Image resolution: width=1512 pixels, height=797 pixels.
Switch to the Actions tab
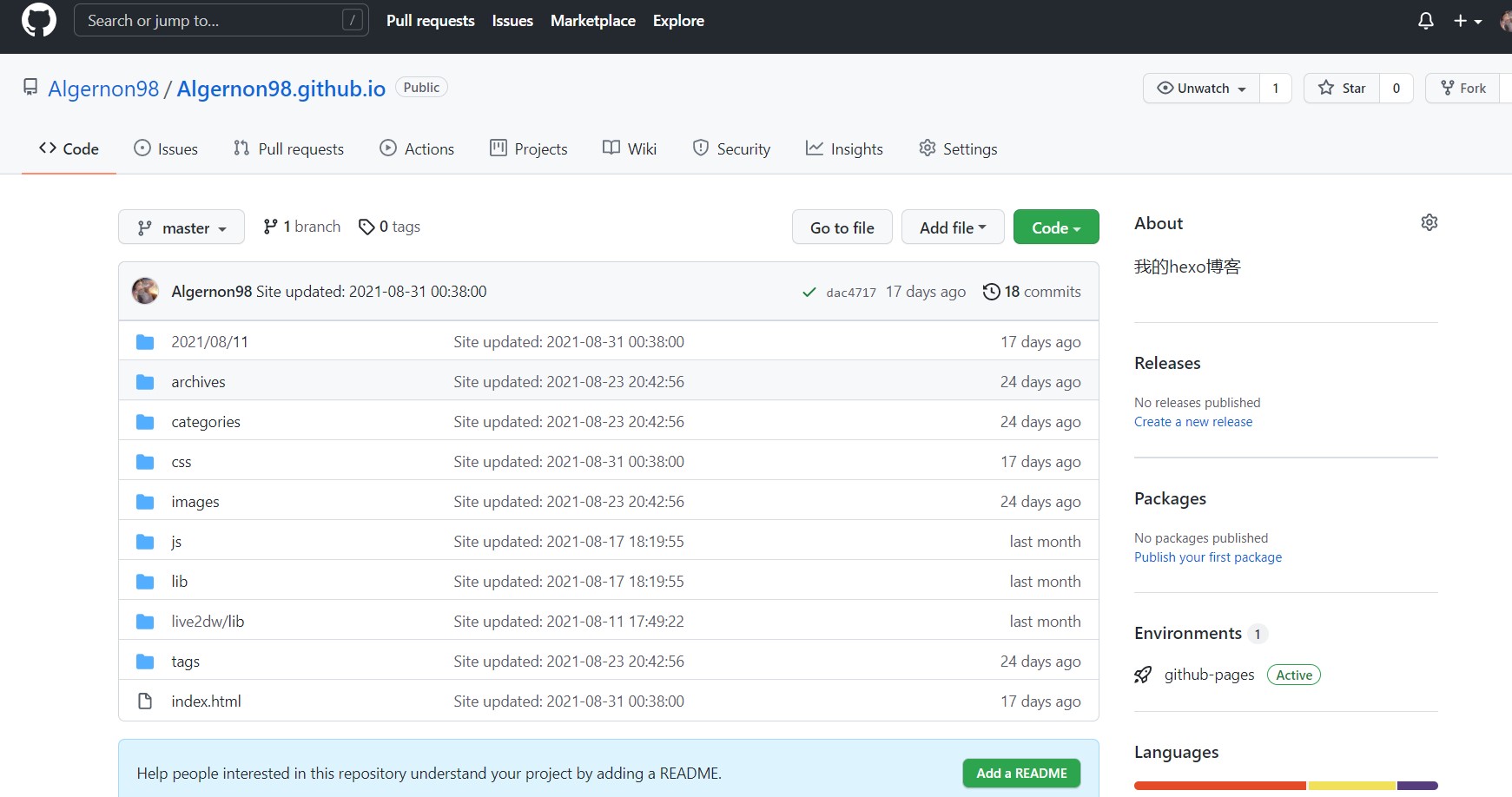point(417,148)
